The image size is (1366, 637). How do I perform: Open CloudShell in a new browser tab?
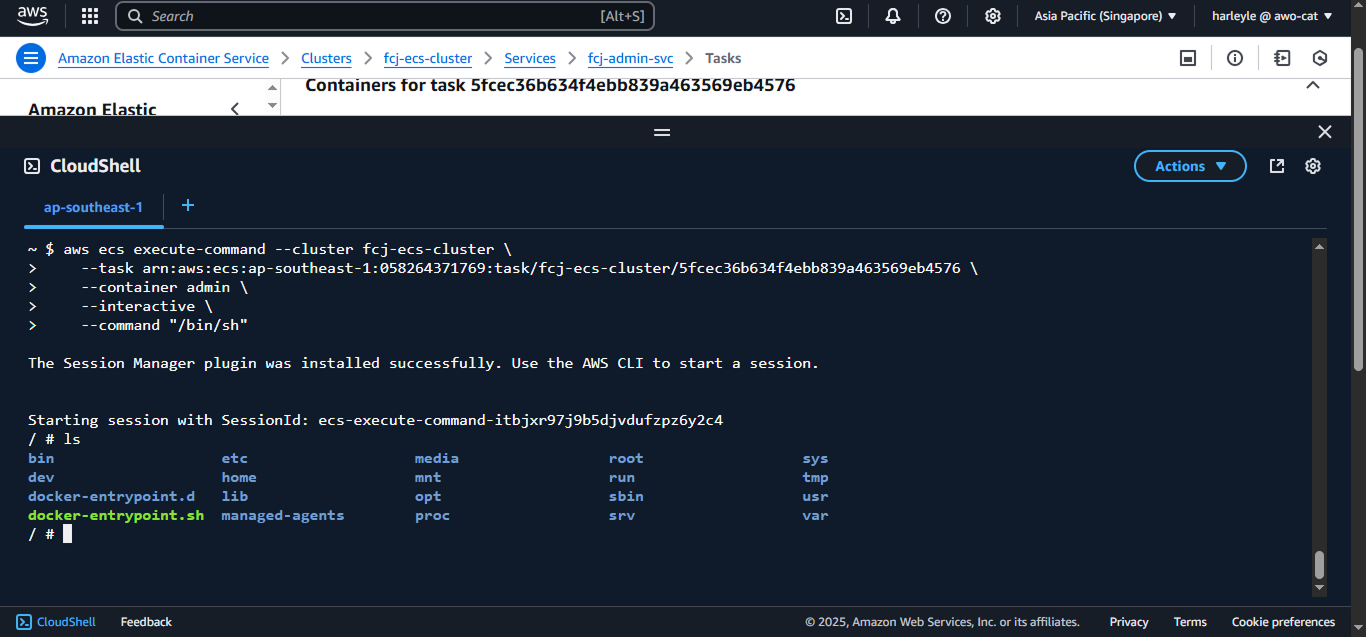coord(1277,166)
